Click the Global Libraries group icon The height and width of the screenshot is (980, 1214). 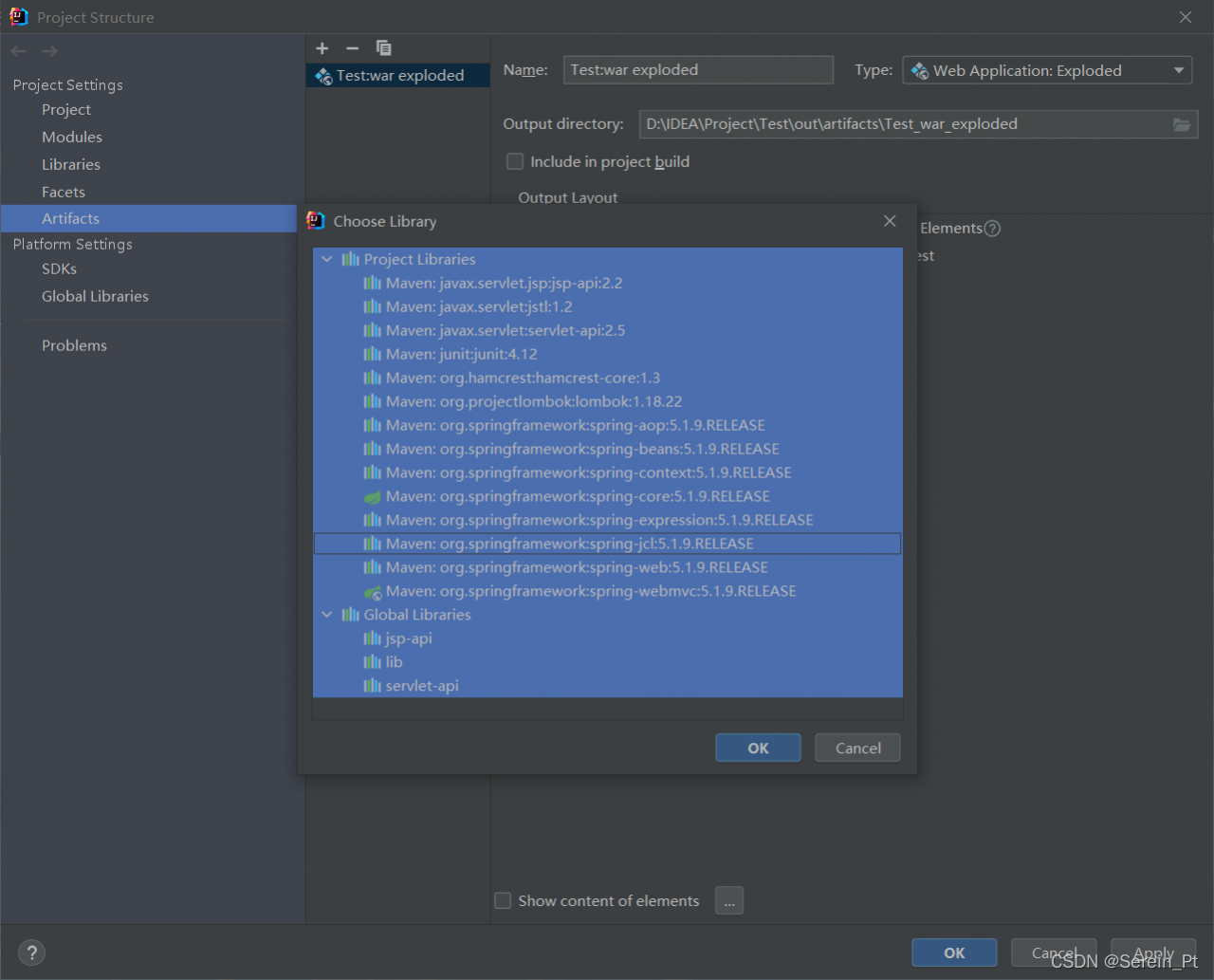(351, 615)
